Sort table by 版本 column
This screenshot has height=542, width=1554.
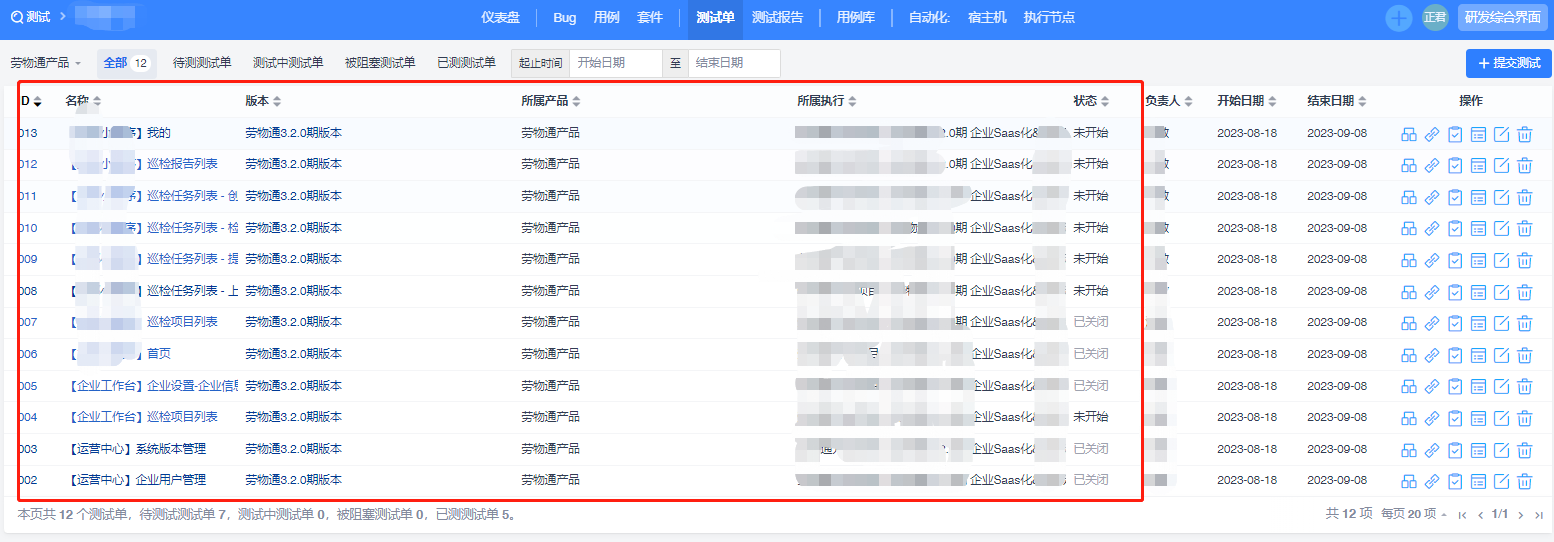(x=263, y=101)
